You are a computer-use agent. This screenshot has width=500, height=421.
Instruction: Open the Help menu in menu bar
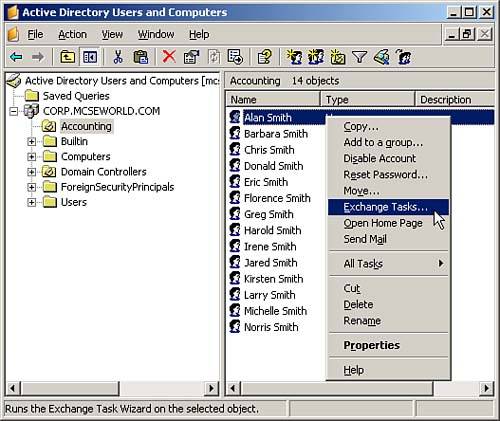click(x=199, y=34)
